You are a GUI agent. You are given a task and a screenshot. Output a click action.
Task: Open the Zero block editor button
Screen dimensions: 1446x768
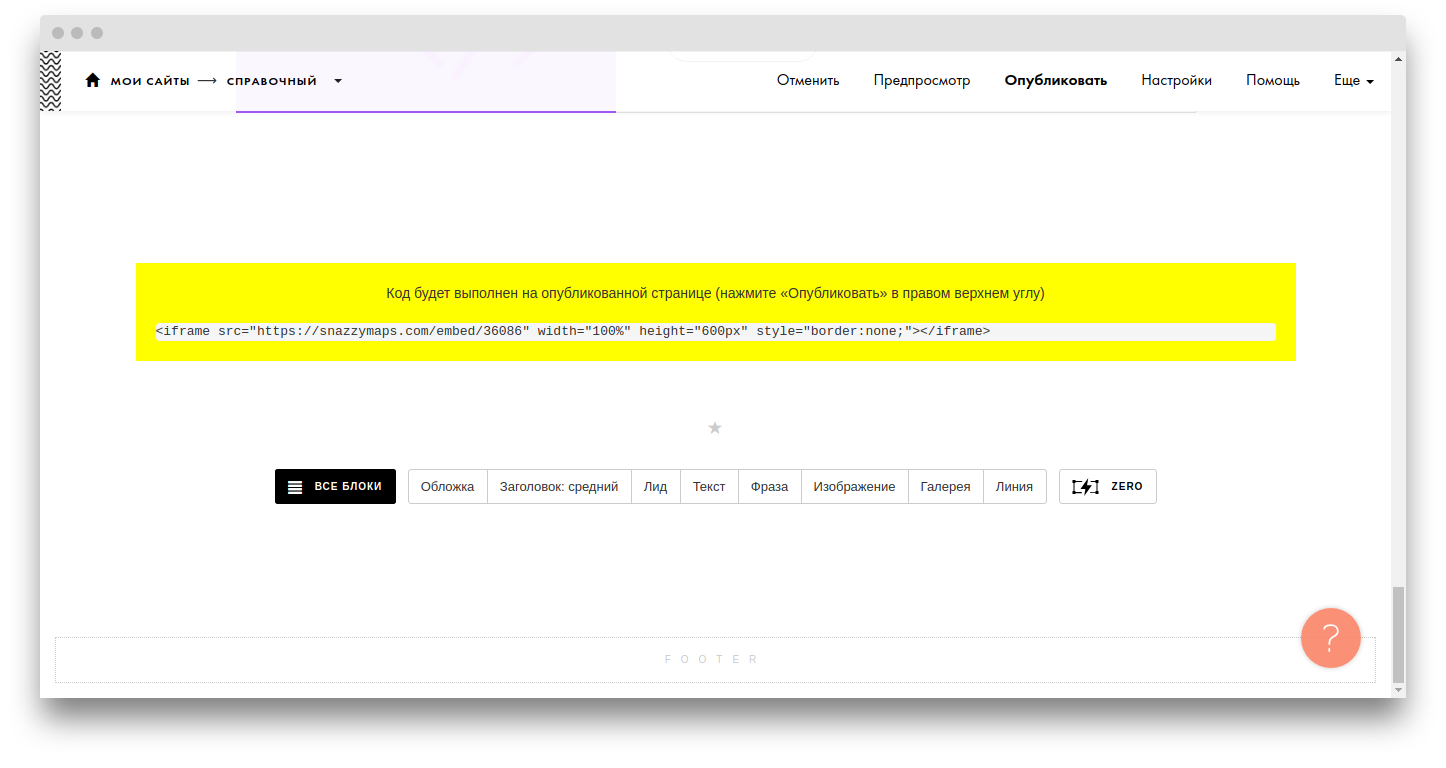(1108, 487)
